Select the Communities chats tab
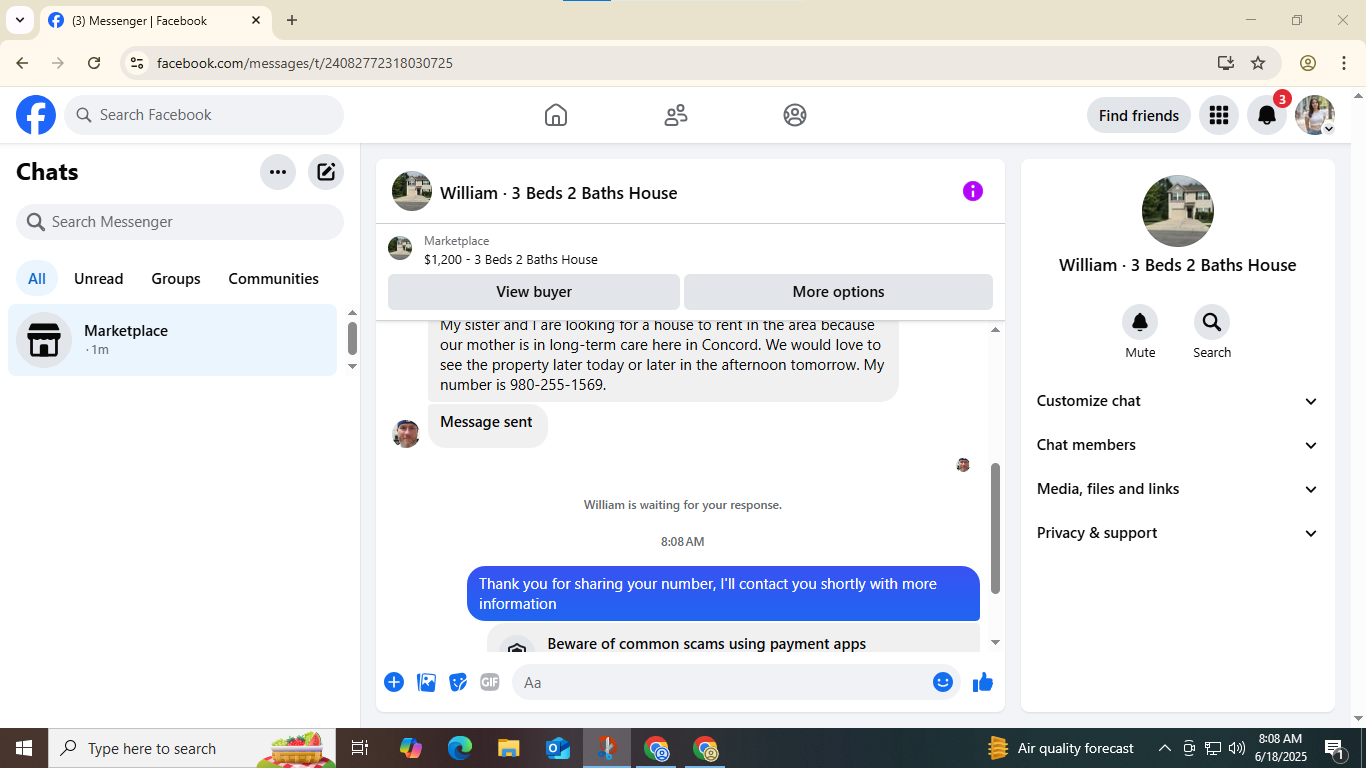 (274, 279)
